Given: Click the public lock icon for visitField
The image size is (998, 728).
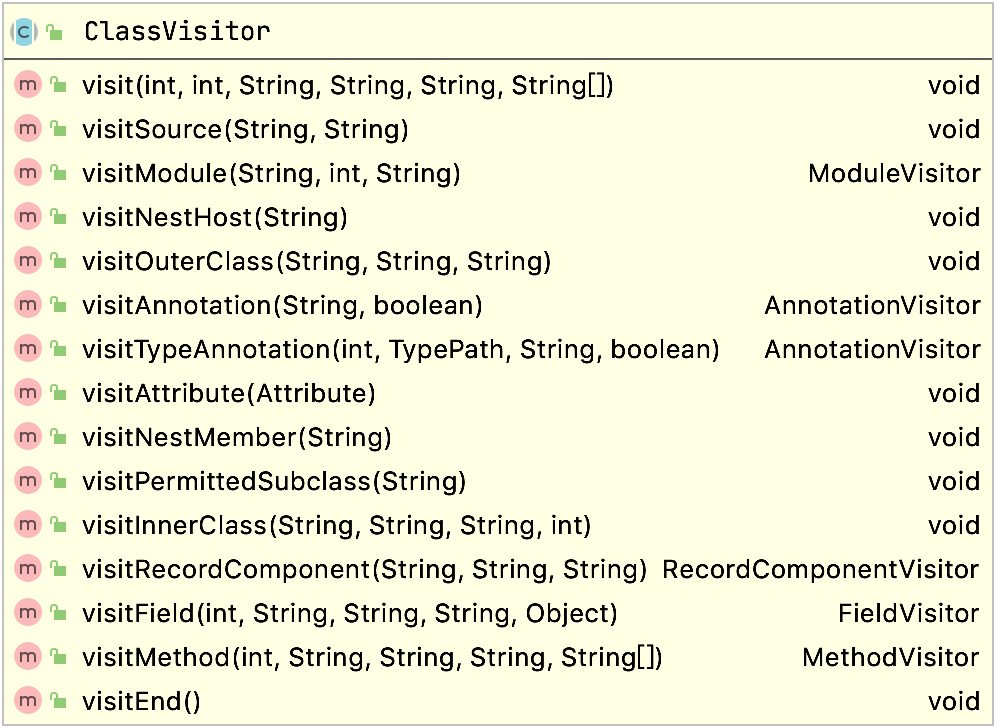Looking at the screenshot, I should [x=59, y=613].
